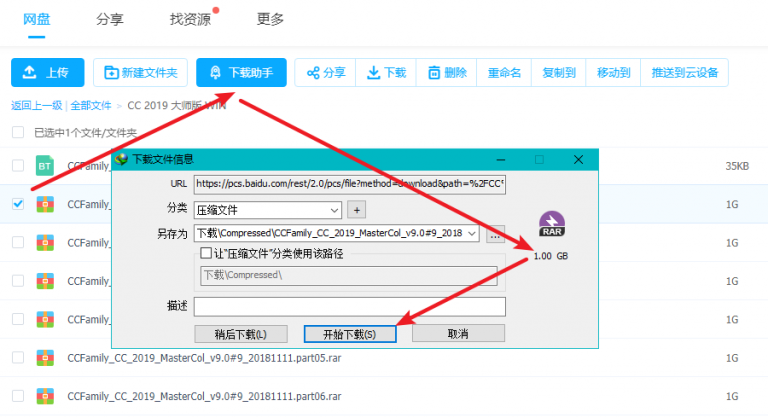Click 推送到云设备 in the toolbar

click(685, 73)
